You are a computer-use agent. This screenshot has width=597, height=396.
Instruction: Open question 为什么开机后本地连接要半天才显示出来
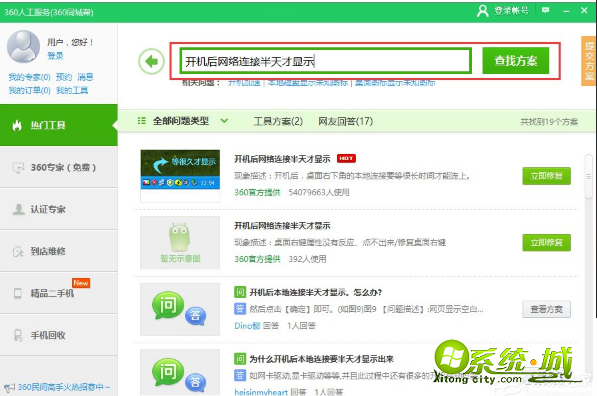pyautogui.click(x=321, y=359)
